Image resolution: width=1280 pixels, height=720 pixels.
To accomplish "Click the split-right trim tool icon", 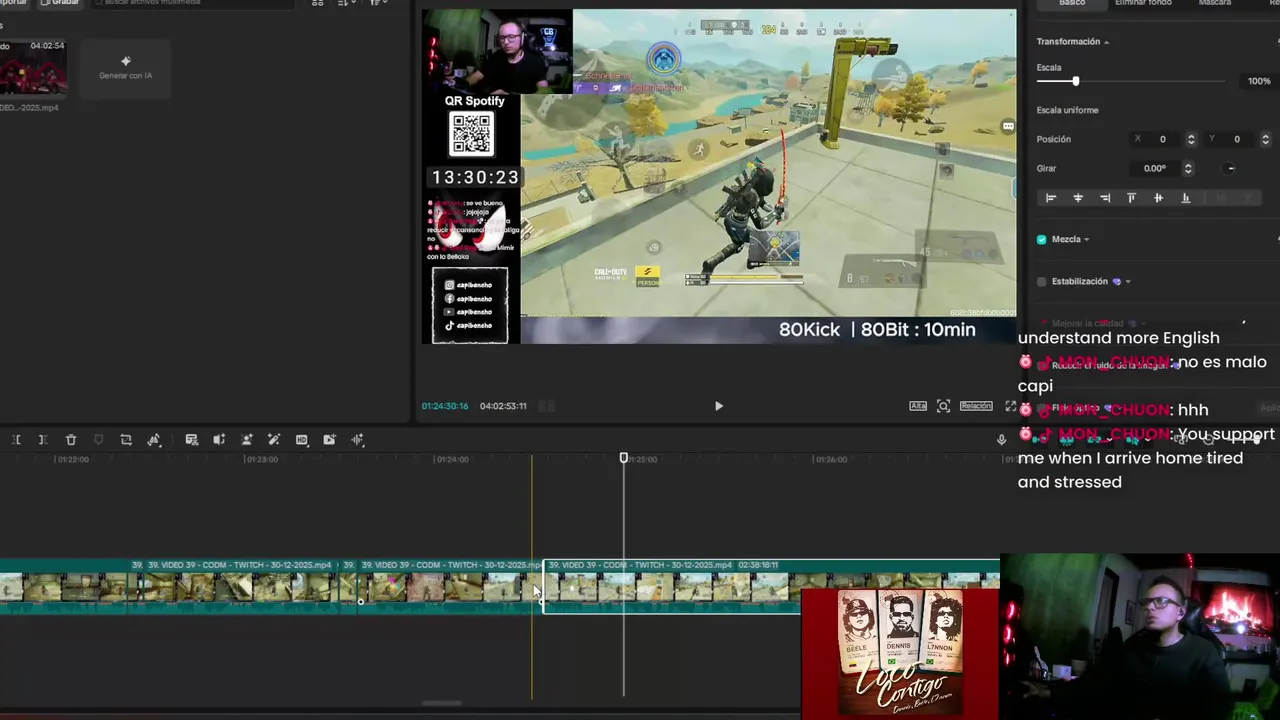I will pos(42,440).
